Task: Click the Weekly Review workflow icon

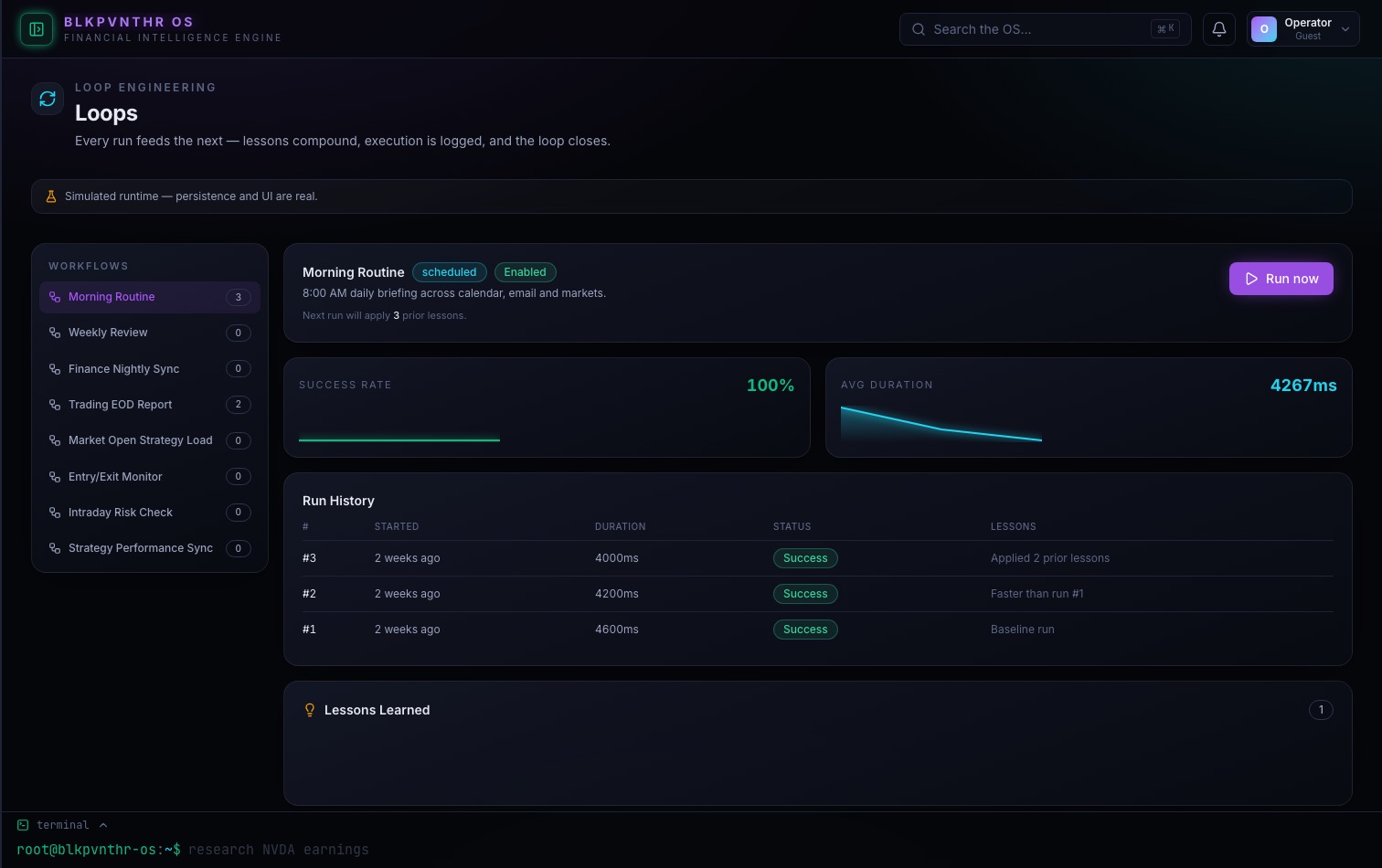Action: pos(55,333)
